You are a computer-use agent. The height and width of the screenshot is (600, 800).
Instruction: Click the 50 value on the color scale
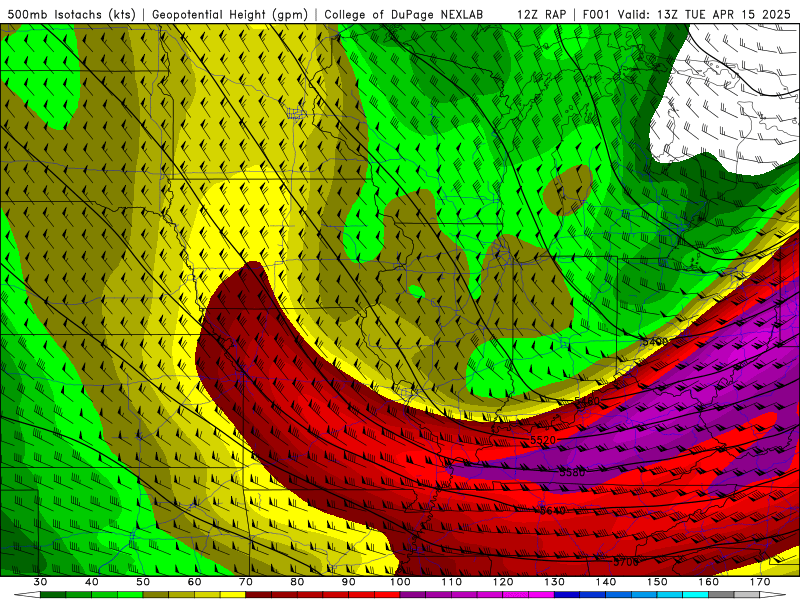pyautogui.click(x=143, y=582)
